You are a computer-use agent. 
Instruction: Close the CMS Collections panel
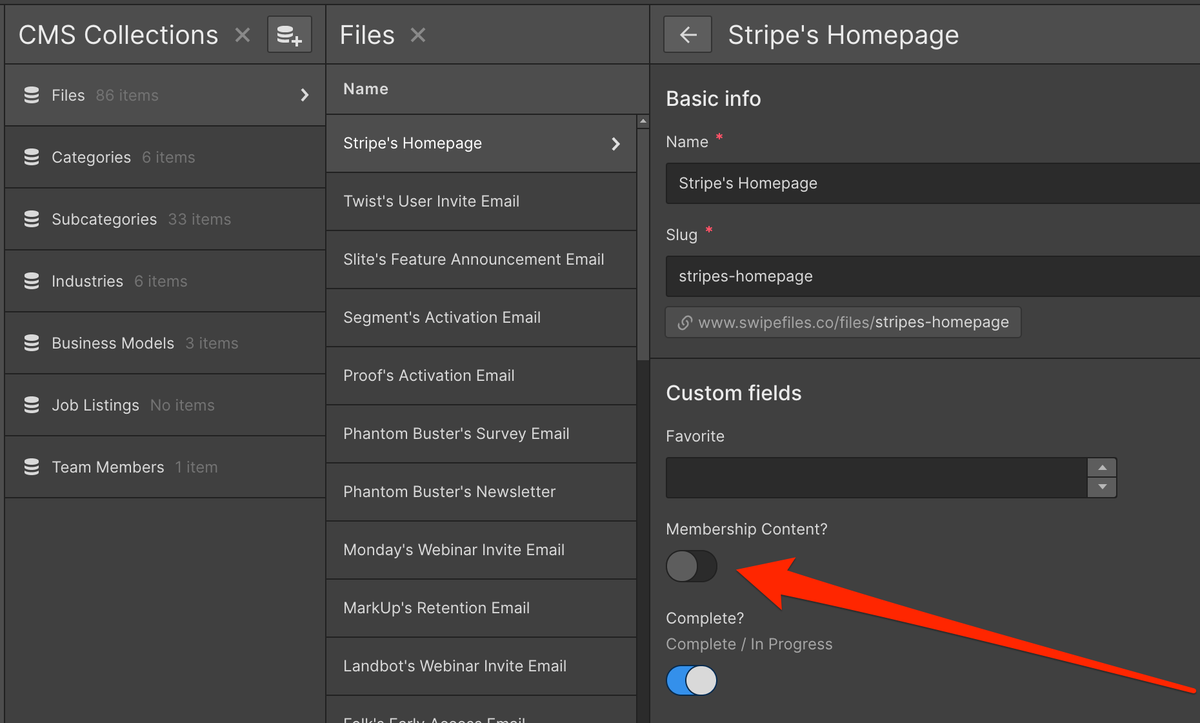[242, 36]
